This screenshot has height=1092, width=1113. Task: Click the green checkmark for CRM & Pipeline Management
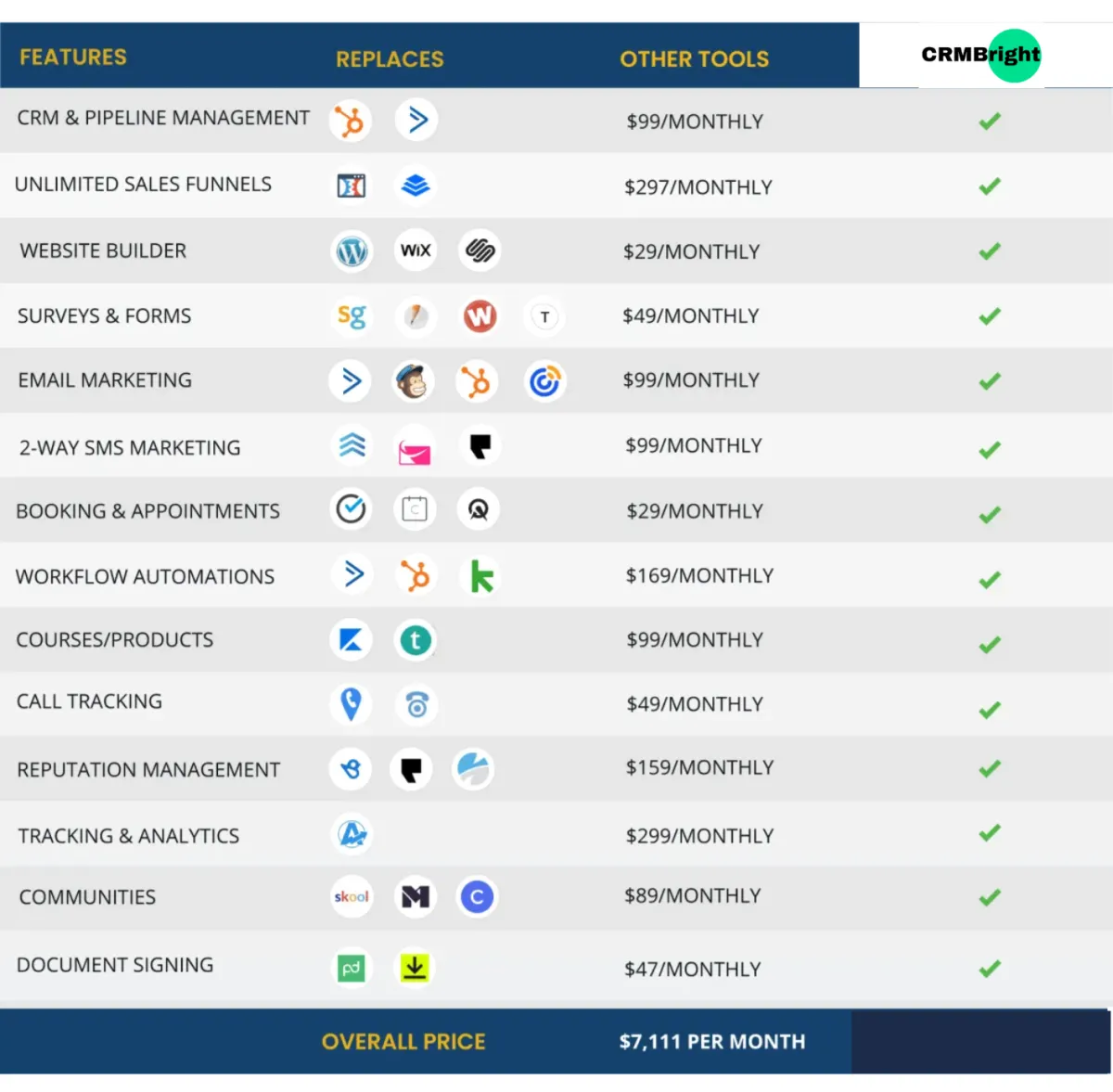pyautogui.click(x=990, y=121)
